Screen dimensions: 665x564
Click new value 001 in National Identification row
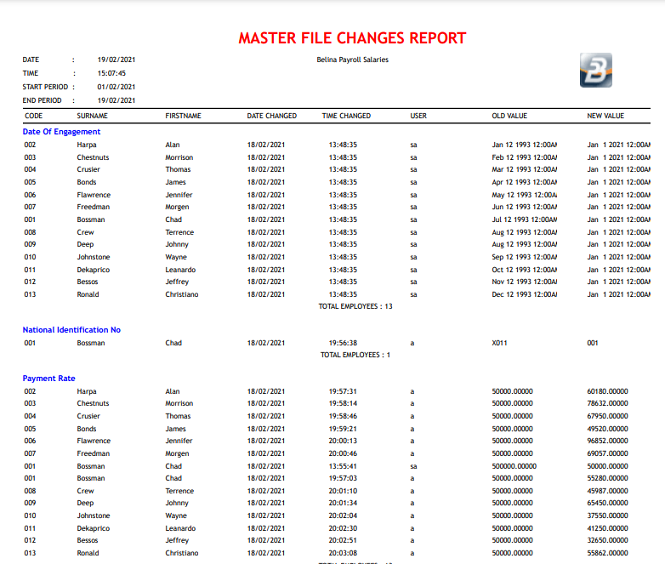click(x=592, y=343)
